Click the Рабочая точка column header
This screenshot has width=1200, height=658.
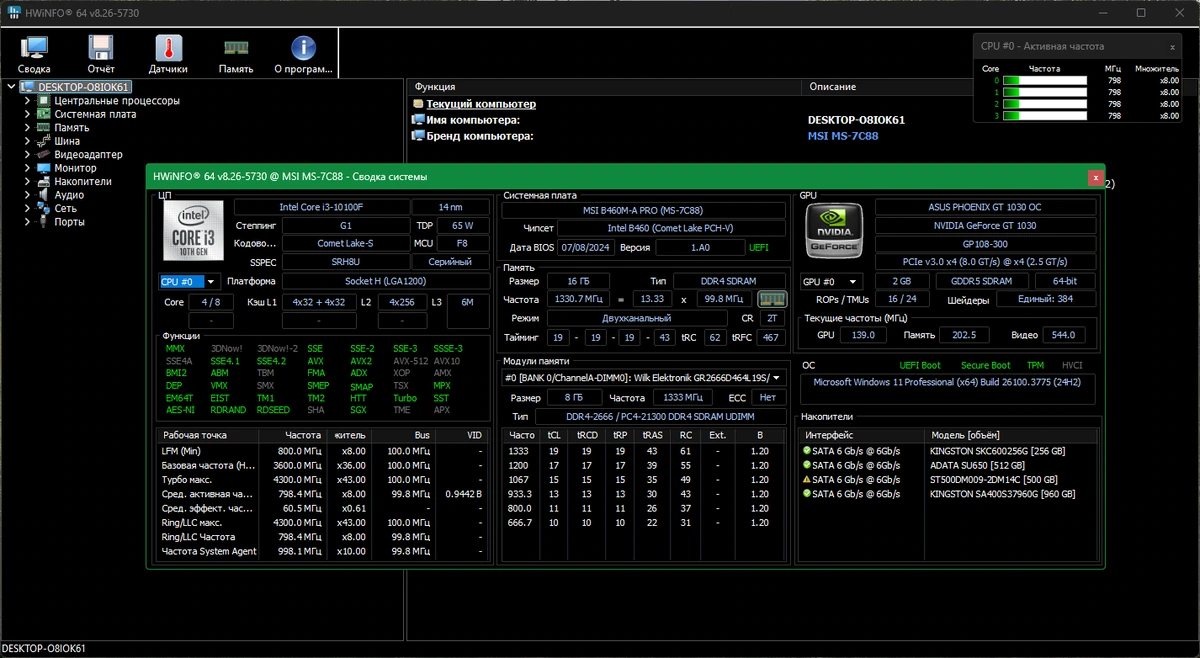tap(208, 435)
